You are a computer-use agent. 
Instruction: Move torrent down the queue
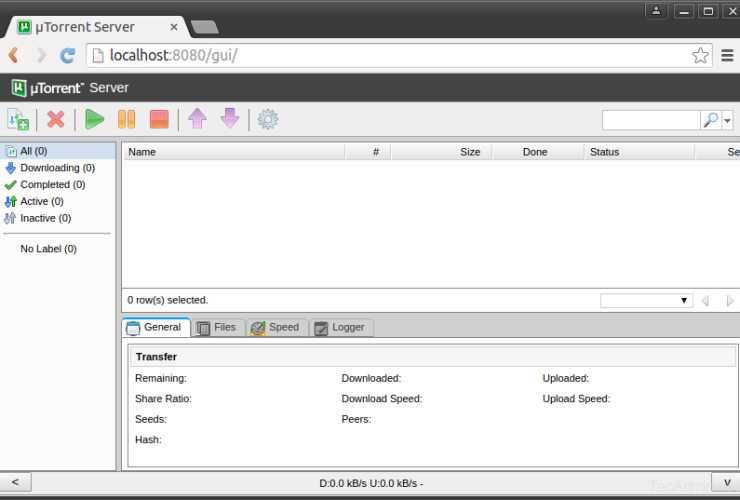[x=230, y=120]
